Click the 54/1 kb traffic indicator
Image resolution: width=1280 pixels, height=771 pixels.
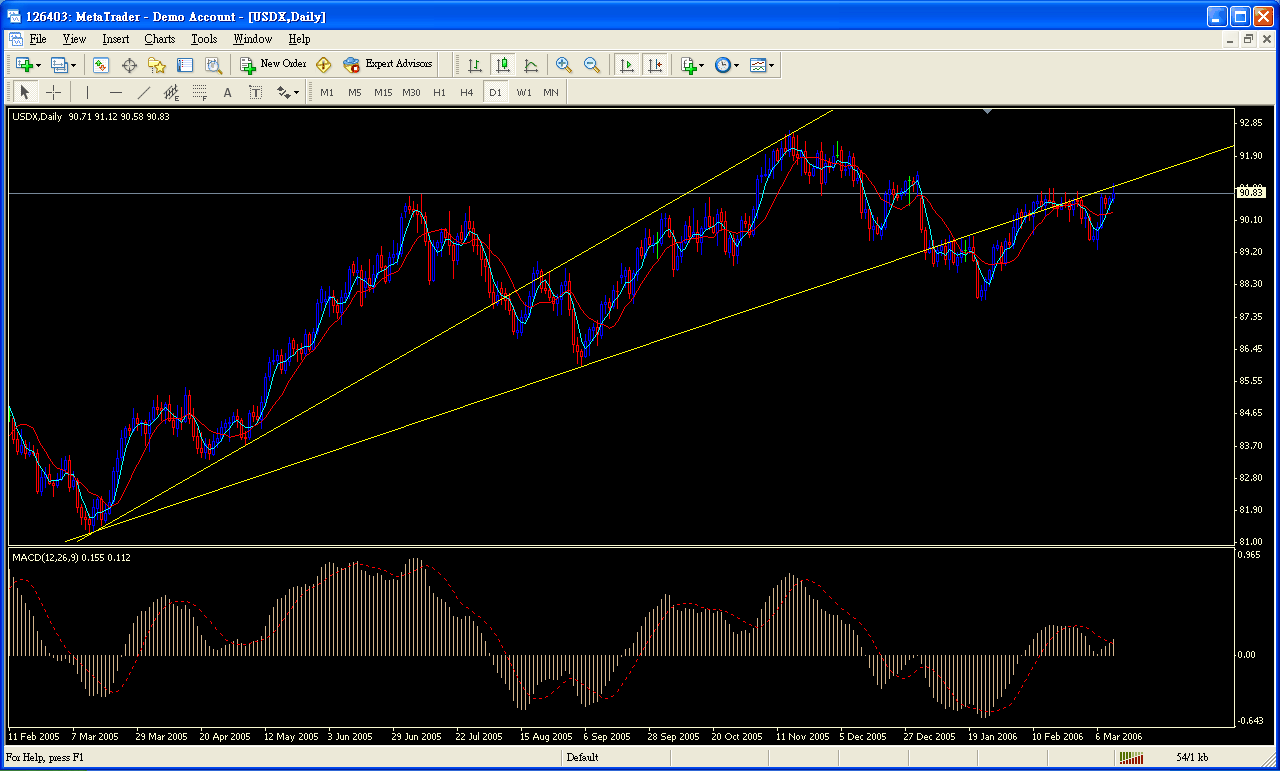[1194, 758]
